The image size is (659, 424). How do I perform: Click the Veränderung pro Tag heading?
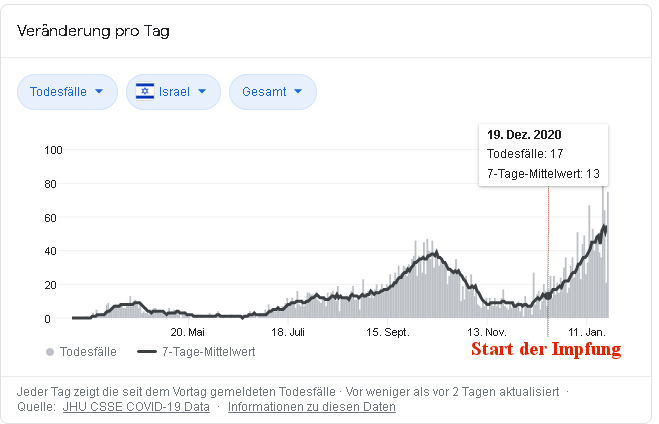(x=93, y=31)
